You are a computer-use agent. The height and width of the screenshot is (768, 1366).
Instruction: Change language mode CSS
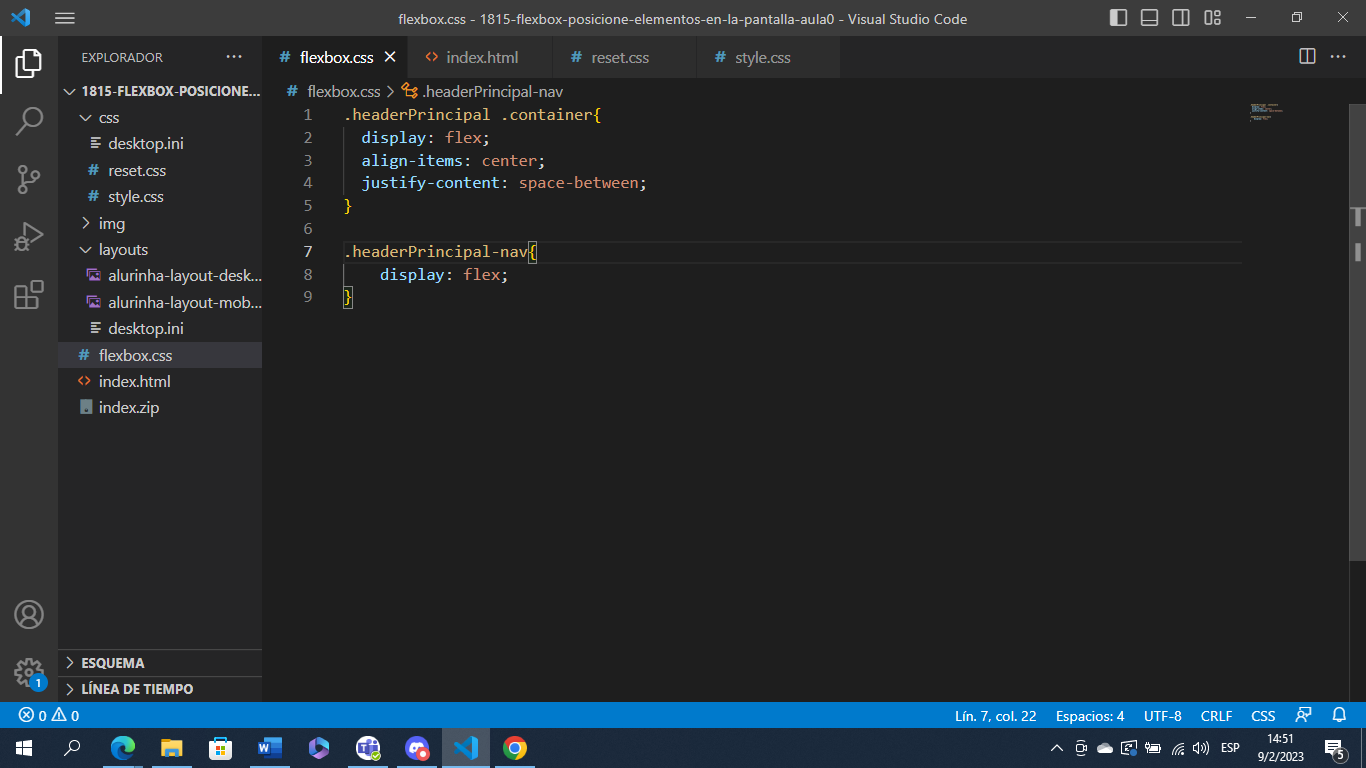(1263, 716)
